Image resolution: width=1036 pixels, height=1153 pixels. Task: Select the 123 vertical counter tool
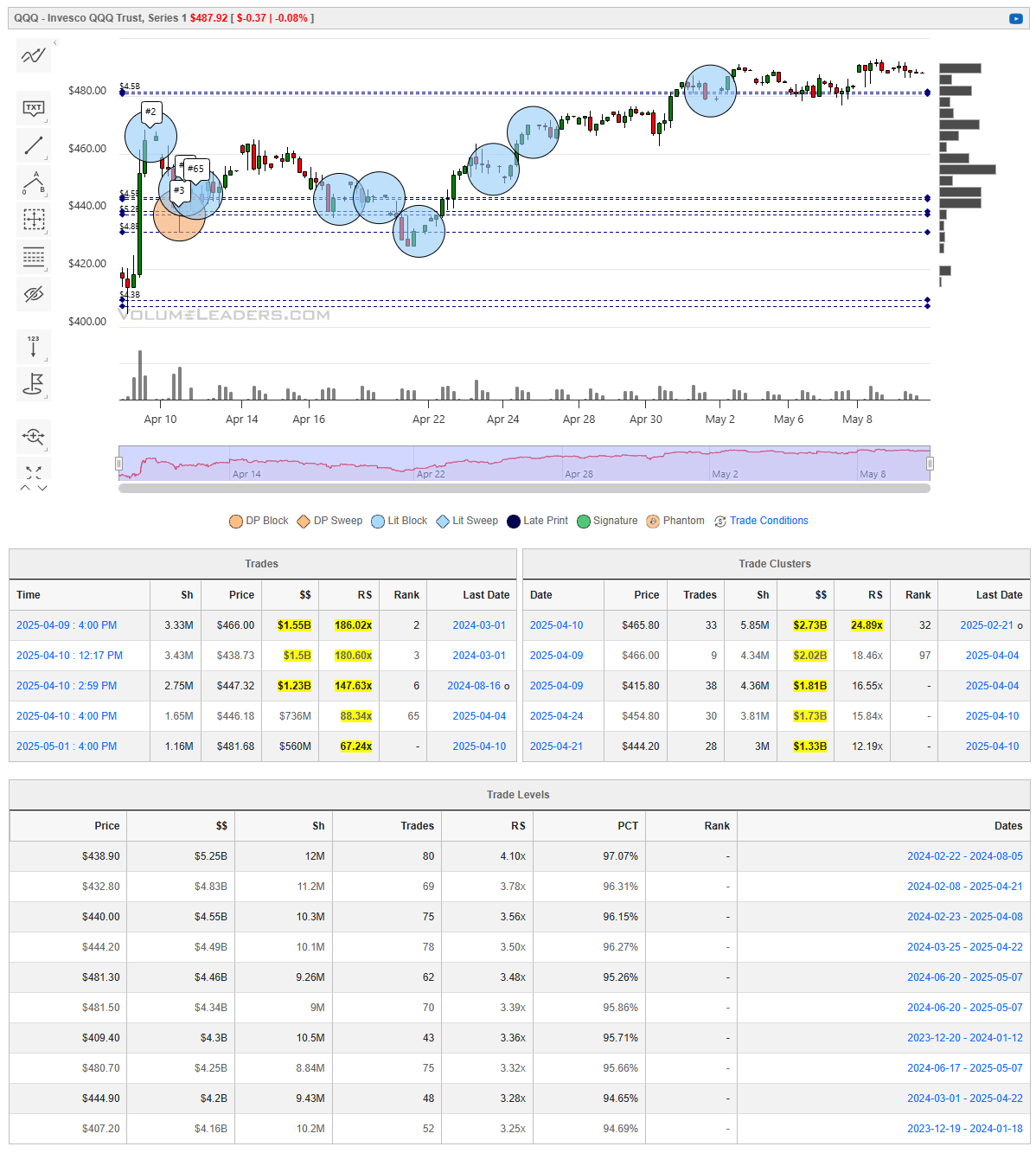[34, 347]
